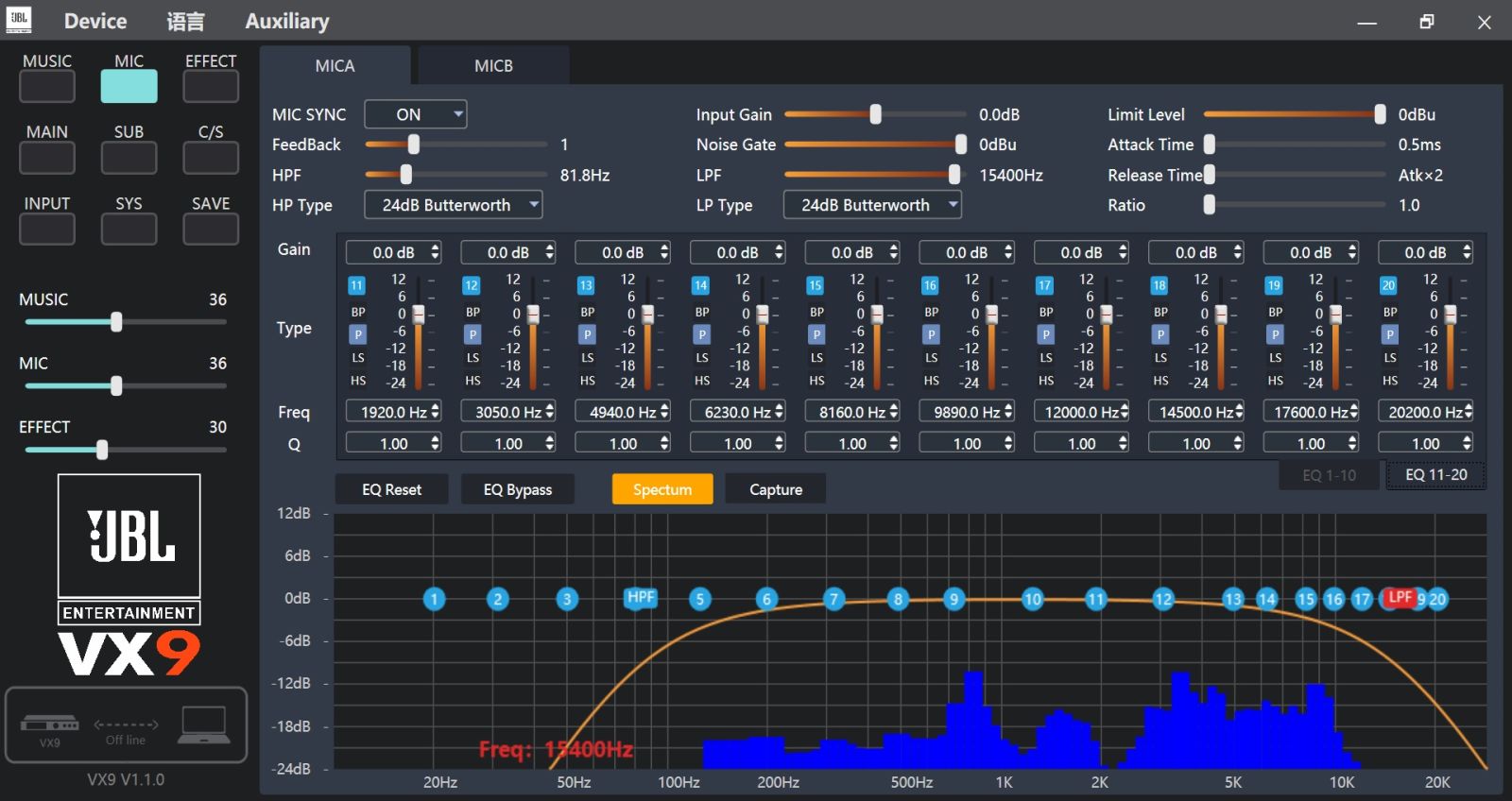The image size is (1512, 801).
Task: Open the MIC SYNC dropdown
Action: coord(416,114)
